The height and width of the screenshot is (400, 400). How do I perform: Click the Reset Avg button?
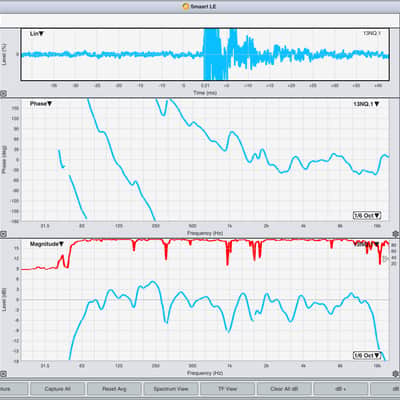coord(114,389)
